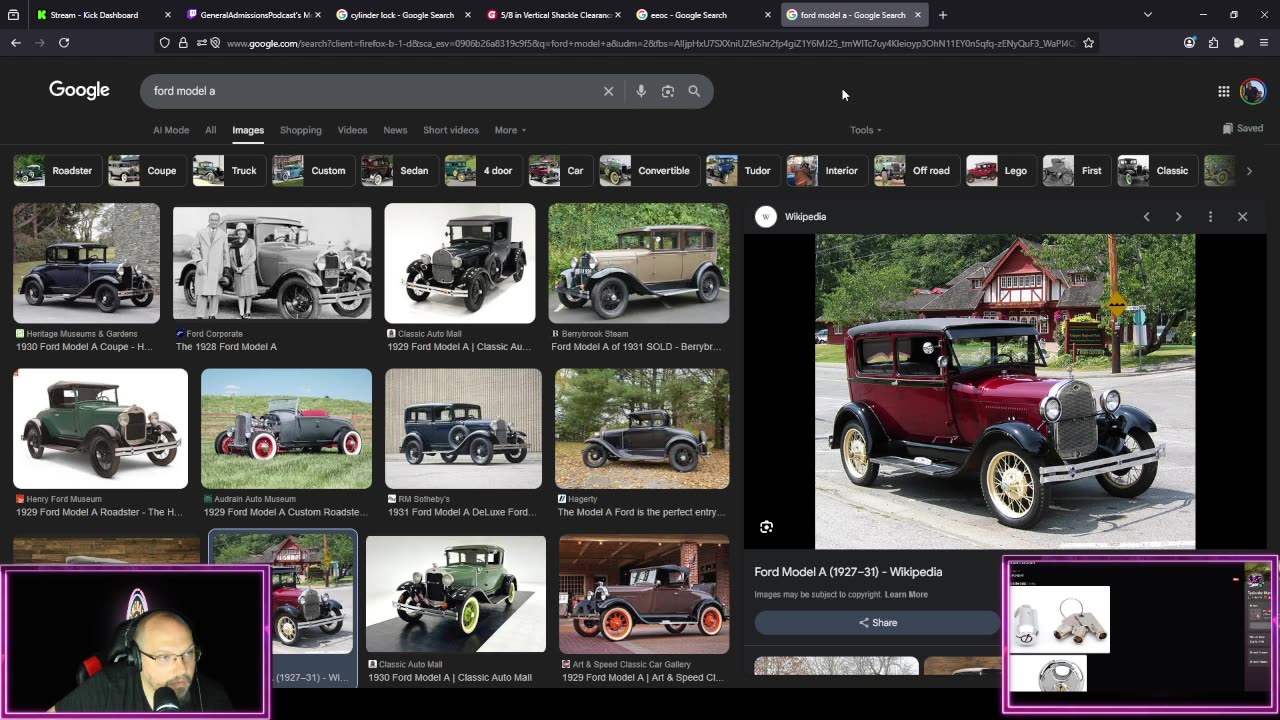The image size is (1280, 720).
Task: Click the Share button in preview panel
Action: tap(877, 622)
